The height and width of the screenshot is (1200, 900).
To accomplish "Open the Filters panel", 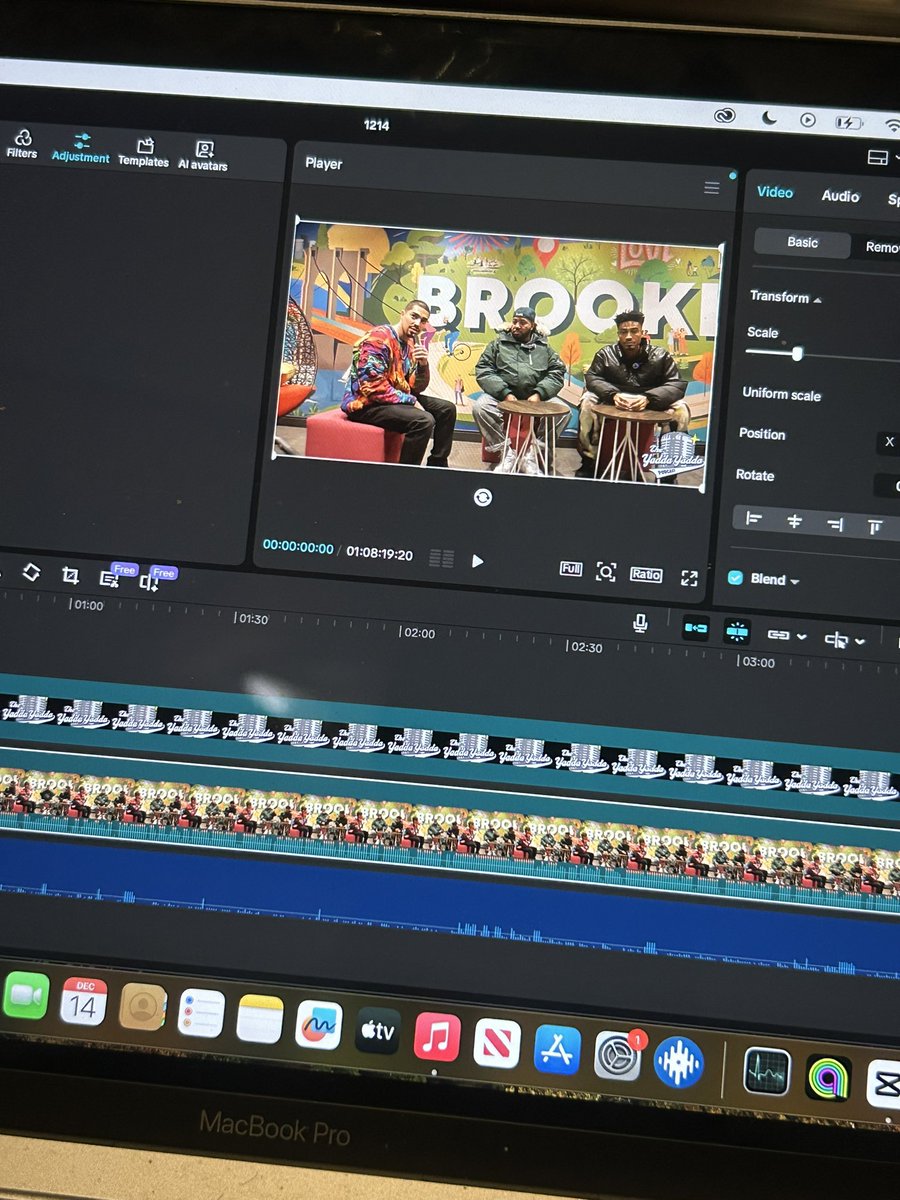I will point(22,143).
